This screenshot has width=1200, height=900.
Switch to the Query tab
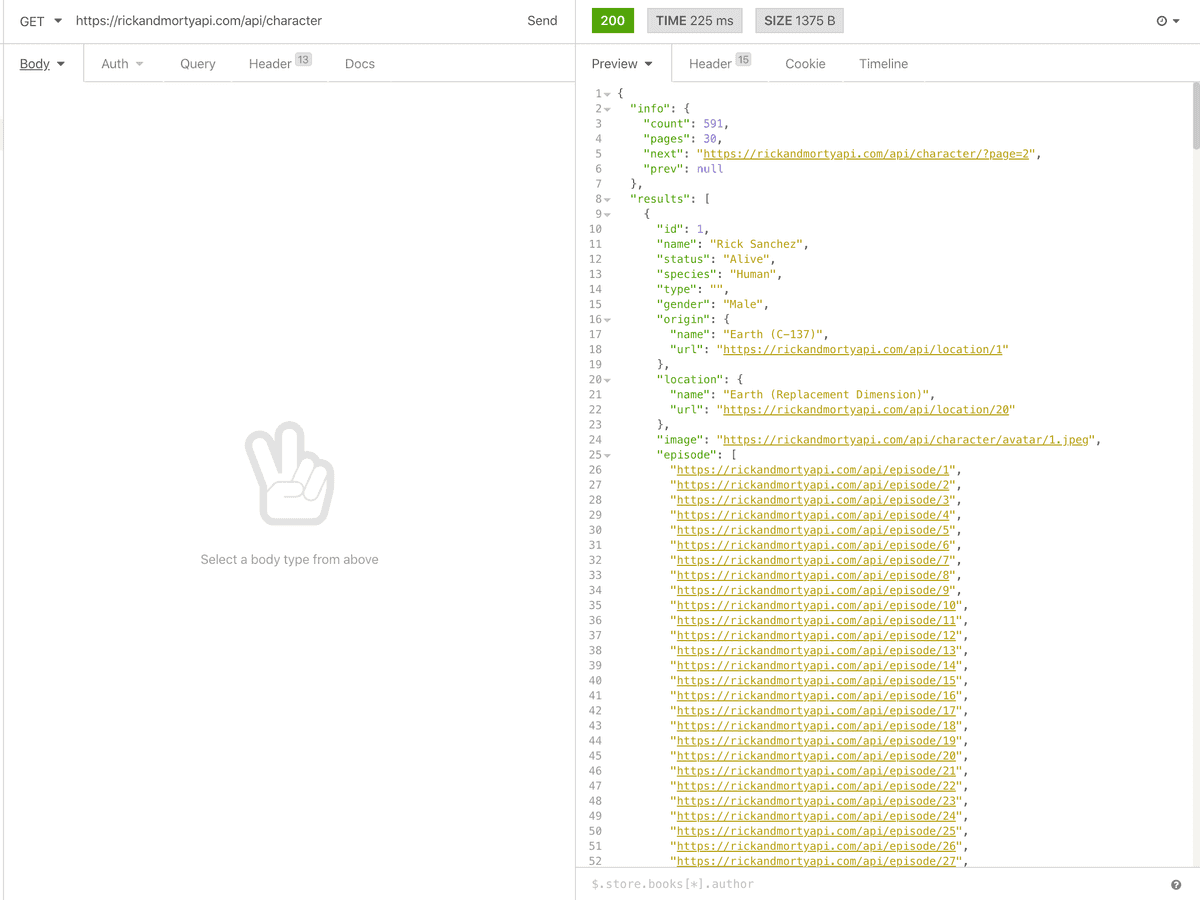(197, 63)
